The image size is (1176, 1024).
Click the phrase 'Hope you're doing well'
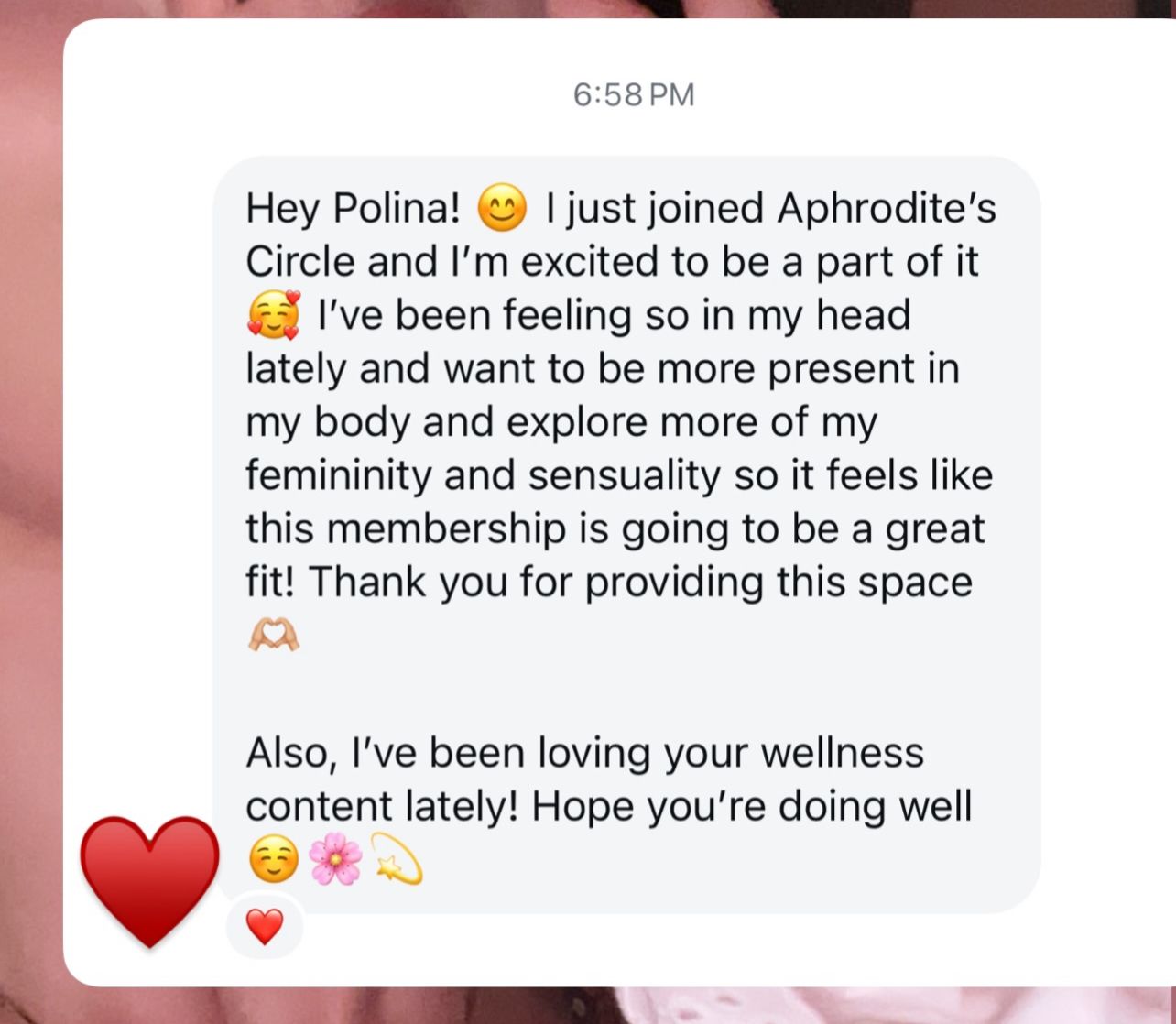coord(751,807)
